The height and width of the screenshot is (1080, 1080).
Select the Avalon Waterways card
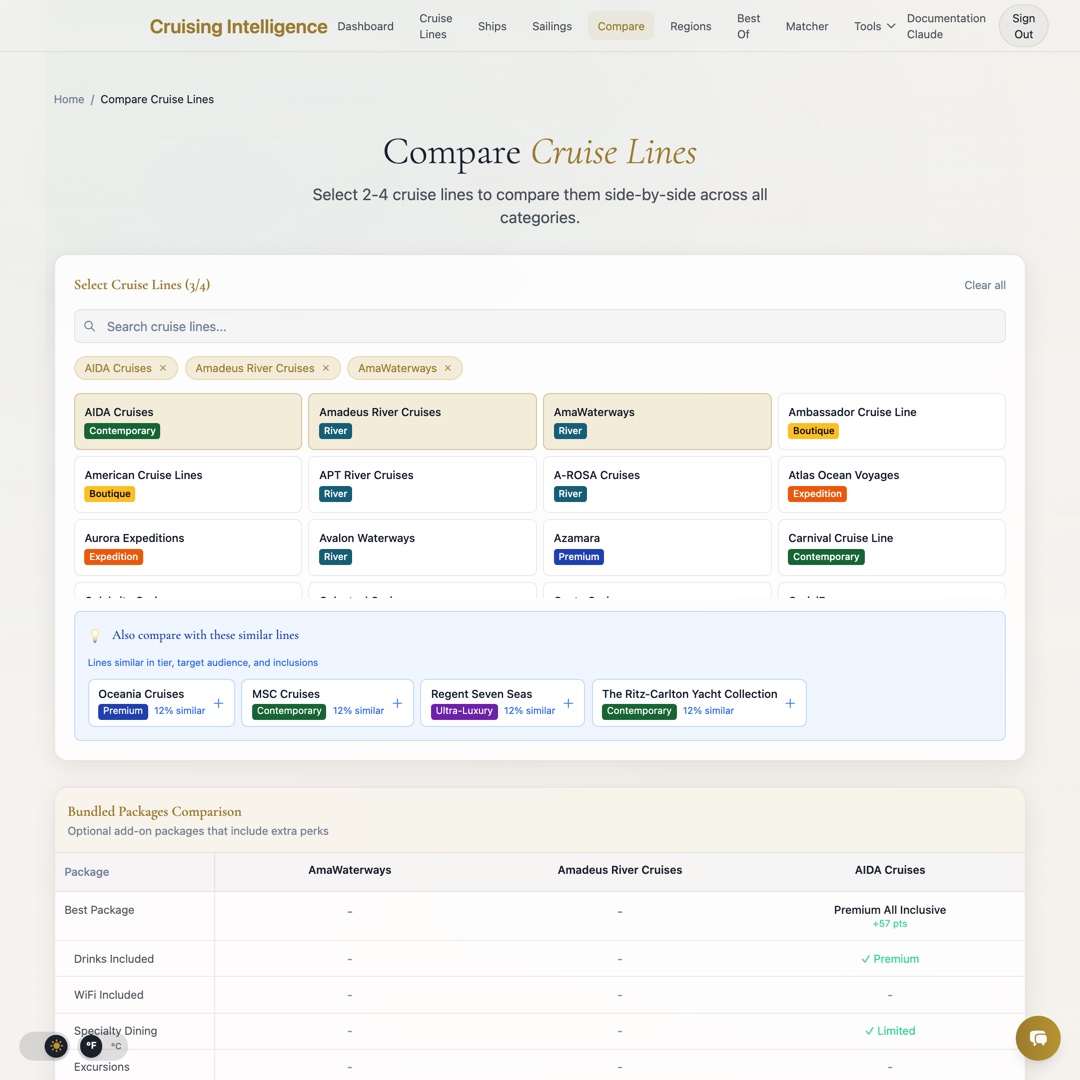pos(422,548)
